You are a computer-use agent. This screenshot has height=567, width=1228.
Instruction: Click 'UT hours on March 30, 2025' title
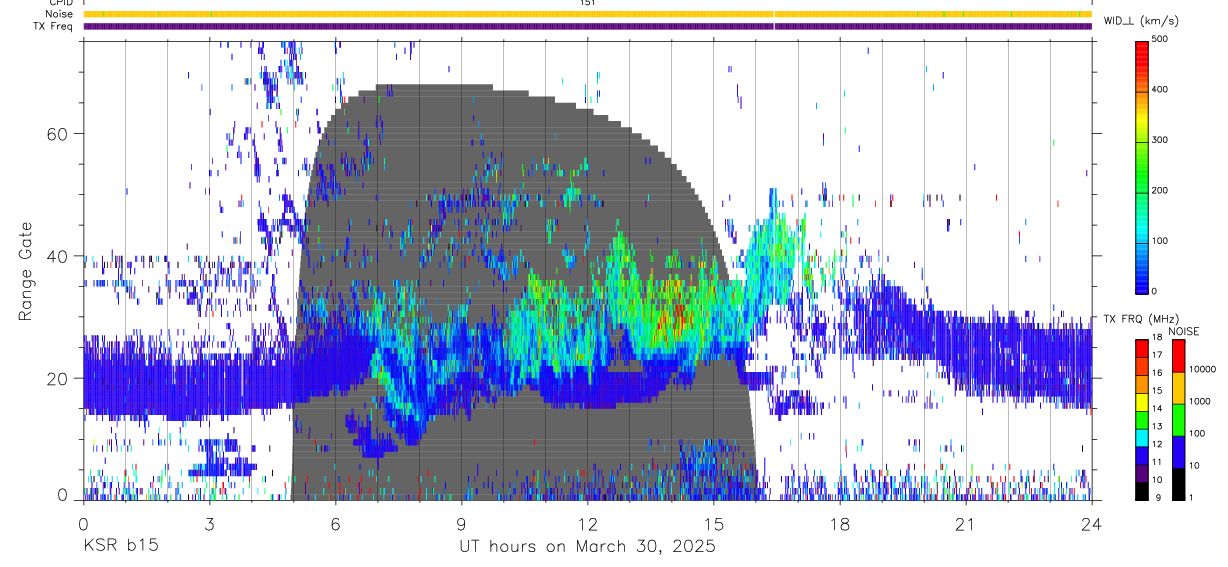point(587,546)
